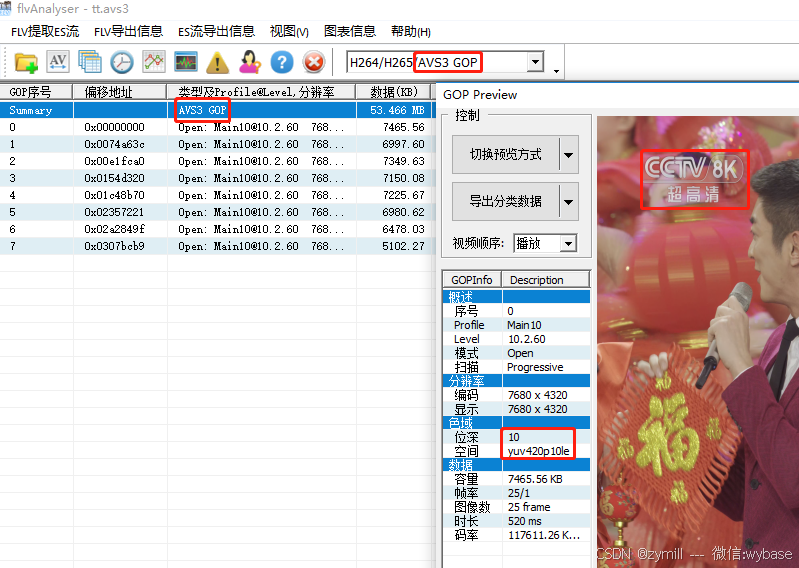This screenshot has height=568, width=799.
Task: Click the 扫描 Progressive info row
Action: point(517,367)
